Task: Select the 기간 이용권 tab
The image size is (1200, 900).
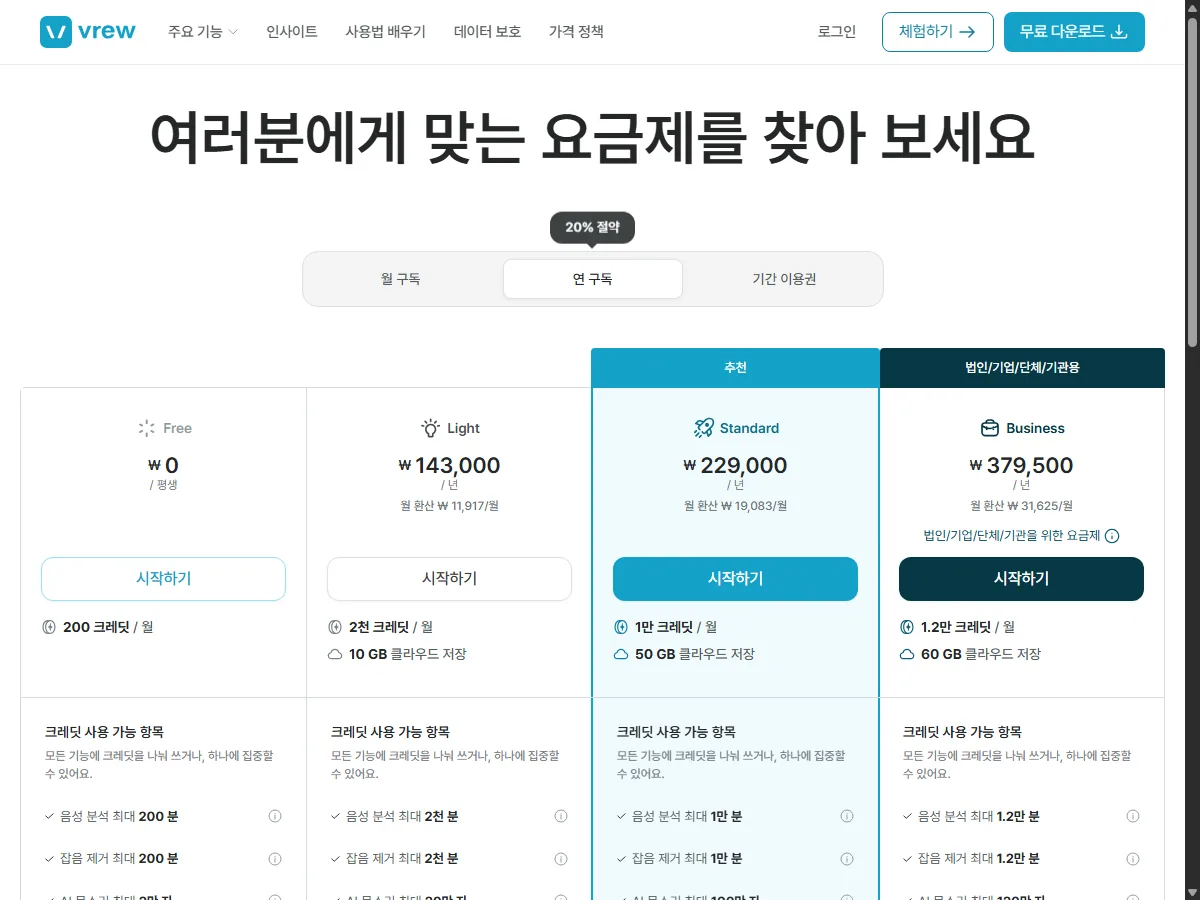Action: (785, 279)
